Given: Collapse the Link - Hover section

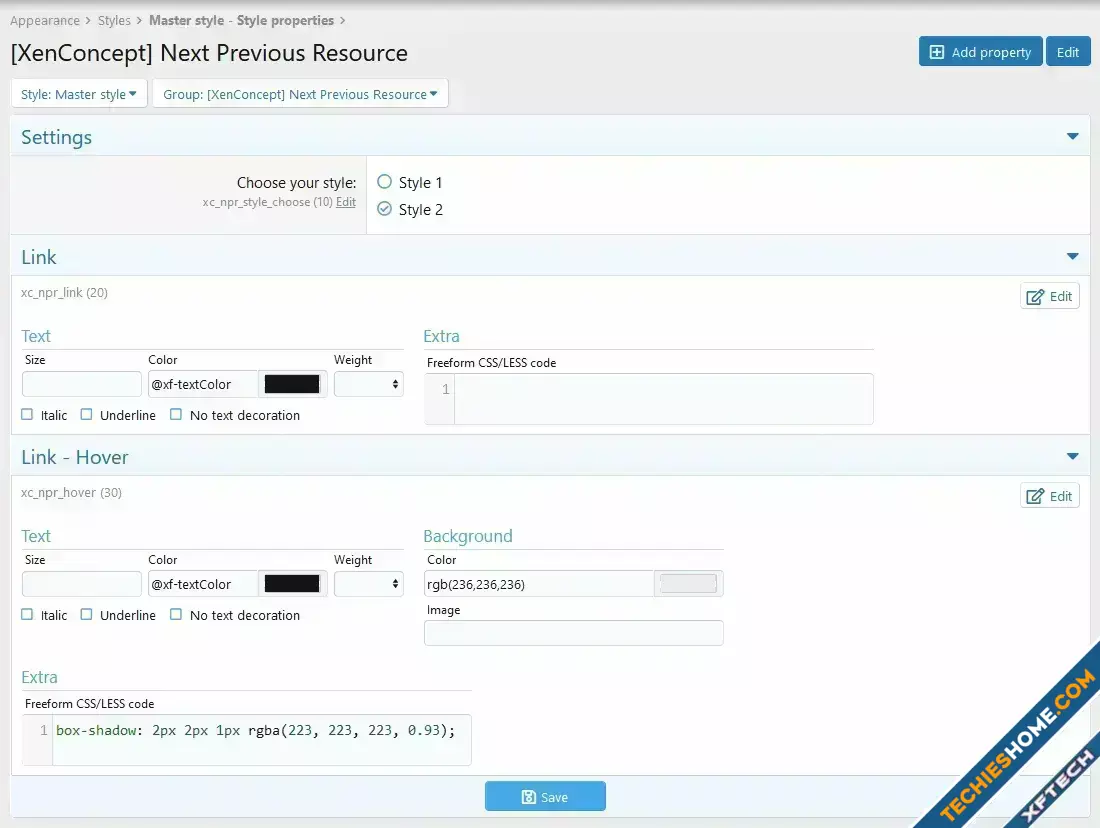Looking at the screenshot, I should [x=1072, y=457].
